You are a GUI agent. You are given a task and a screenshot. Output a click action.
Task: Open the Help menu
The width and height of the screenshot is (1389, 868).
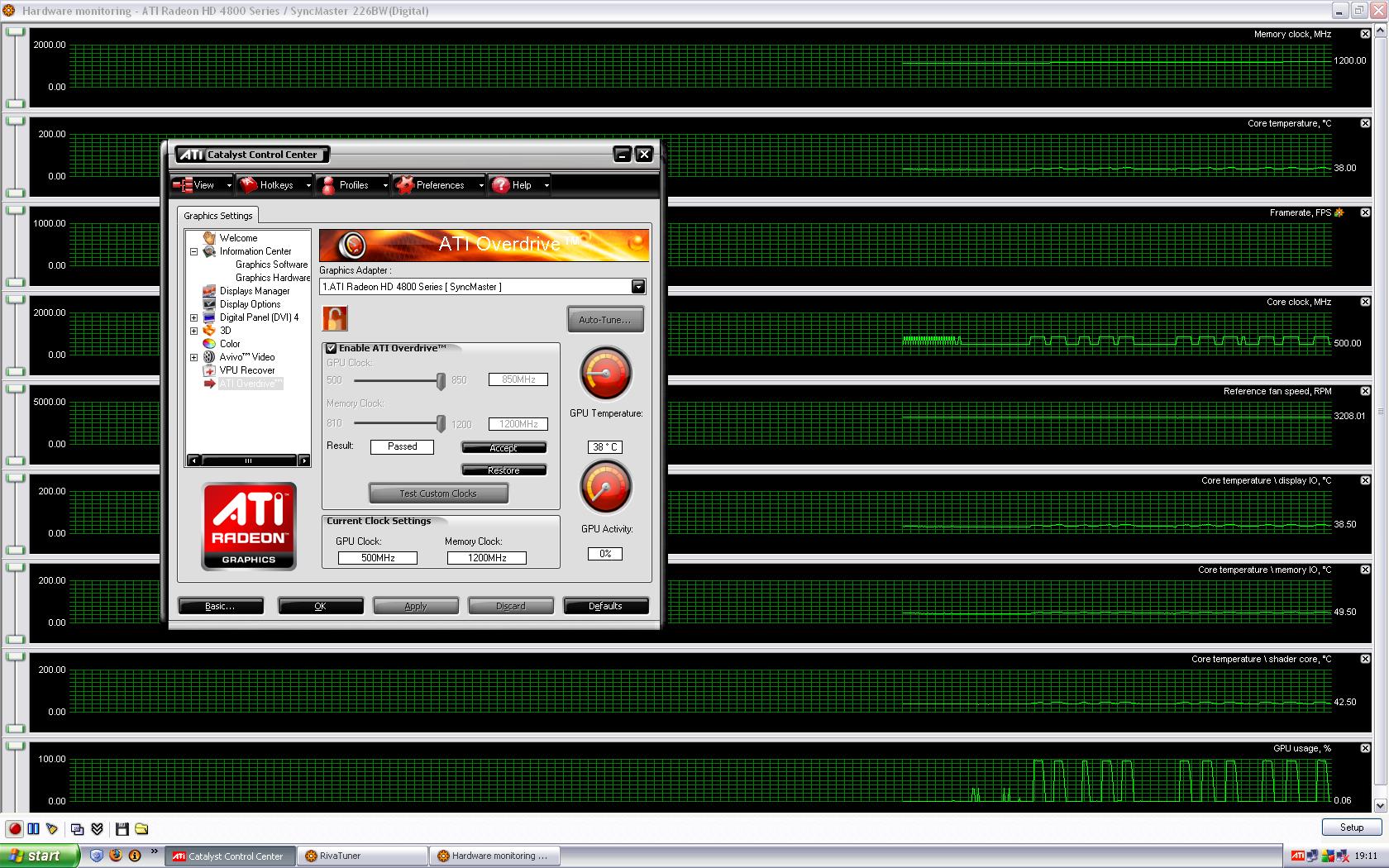tap(520, 185)
